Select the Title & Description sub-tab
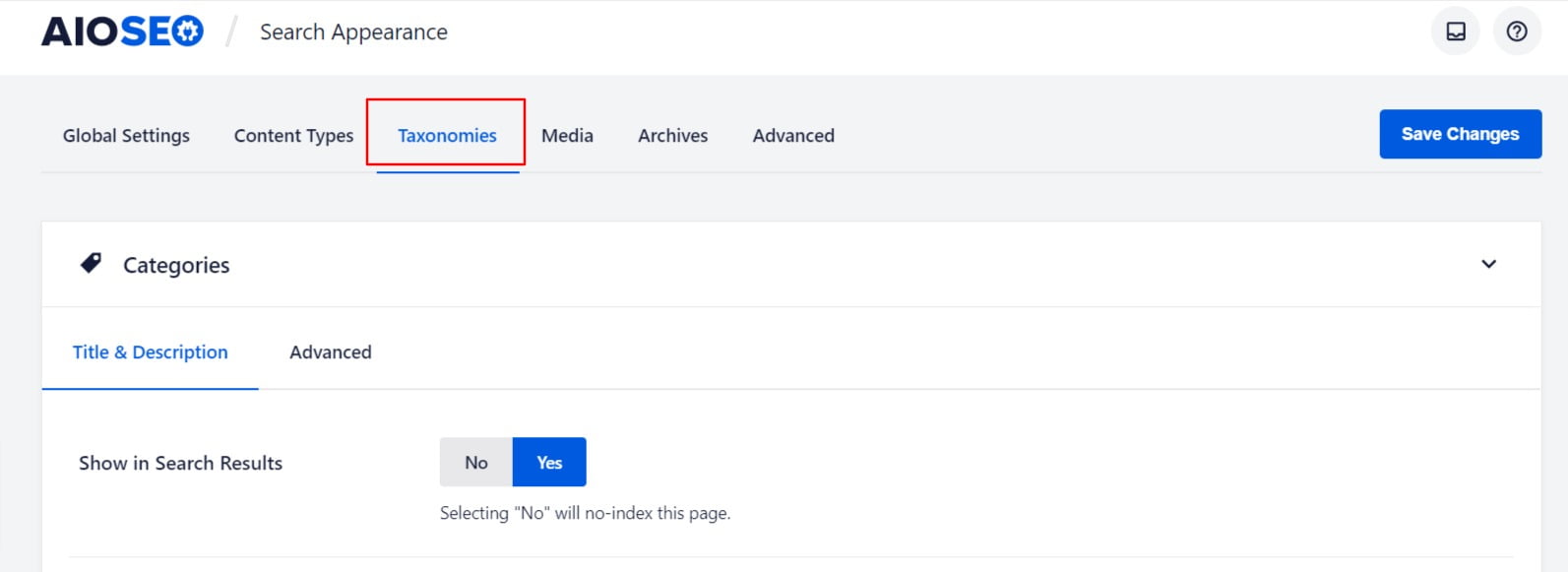Image resolution: width=1568 pixels, height=572 pixels. click(x=150, y=352)
